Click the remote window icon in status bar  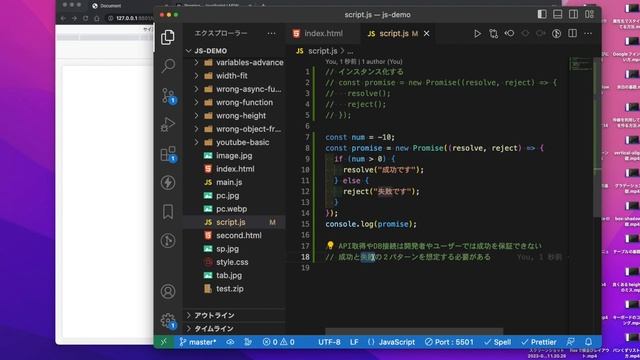tap(164, 342)
